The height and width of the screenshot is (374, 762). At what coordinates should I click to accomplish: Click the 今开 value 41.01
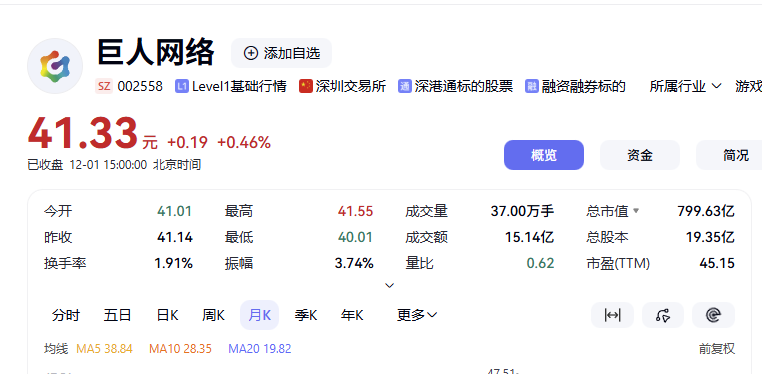tap(174, 211)
